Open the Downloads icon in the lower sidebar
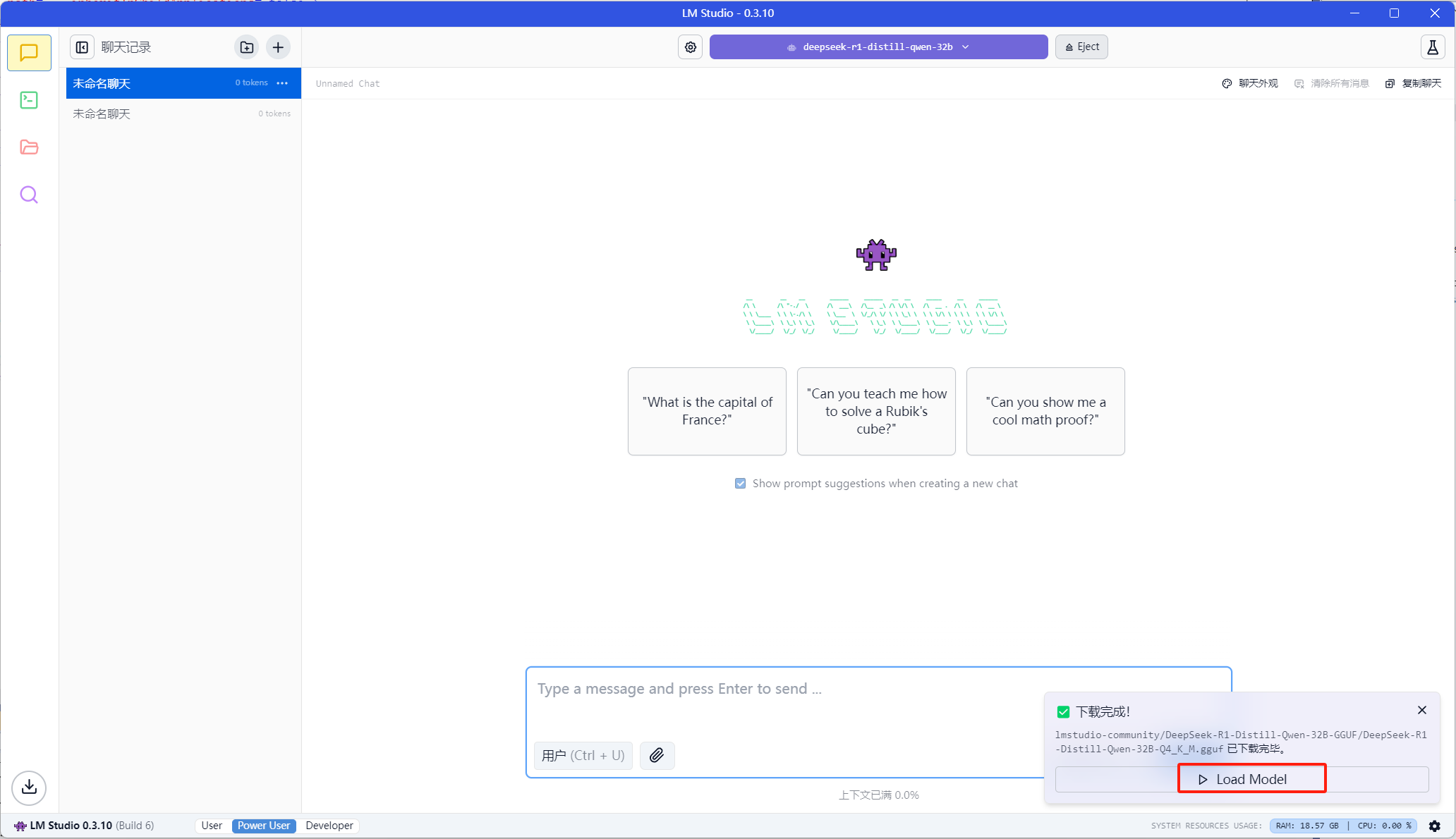 (x=29, y=788)
